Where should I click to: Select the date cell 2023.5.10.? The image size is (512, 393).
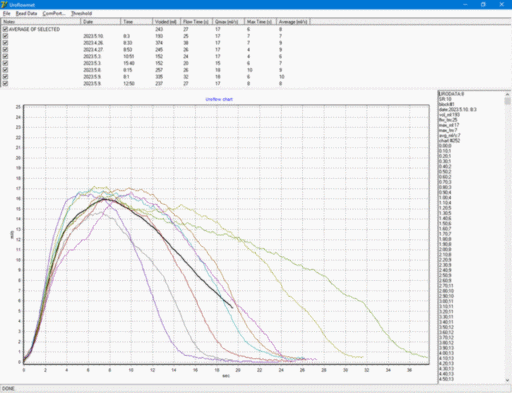point(93,36)
